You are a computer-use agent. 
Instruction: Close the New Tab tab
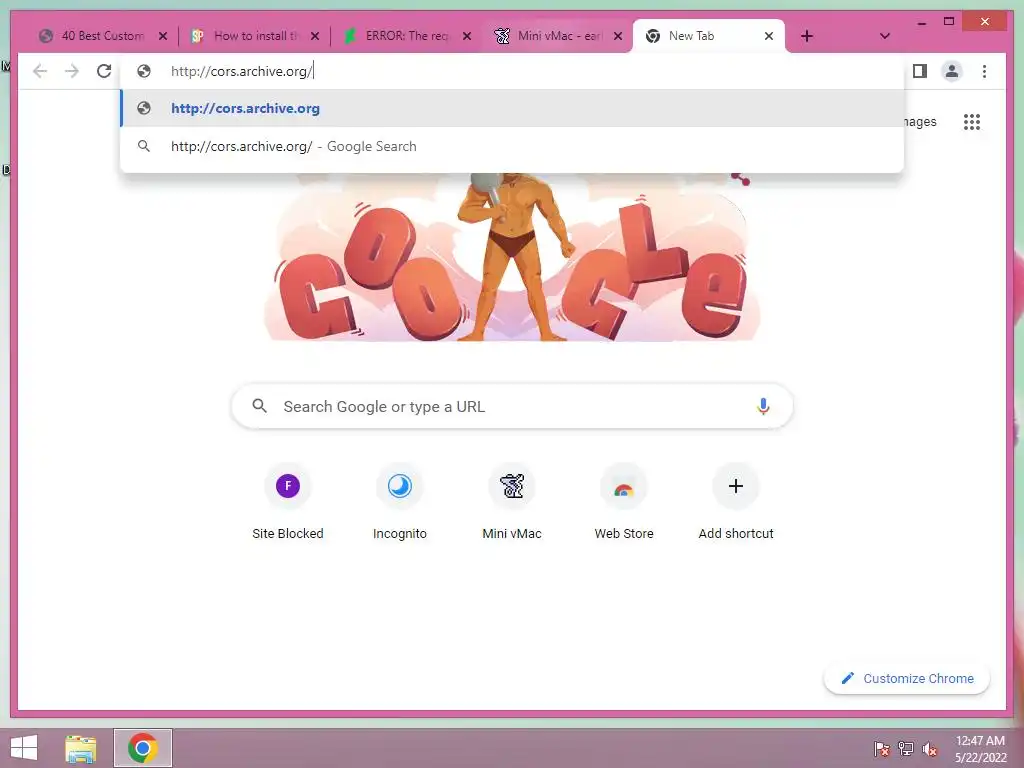click(x=769, y=36)
